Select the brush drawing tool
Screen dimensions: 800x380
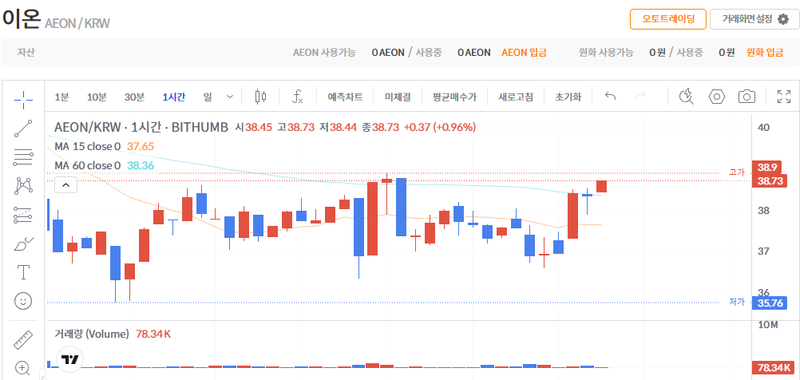23,244
